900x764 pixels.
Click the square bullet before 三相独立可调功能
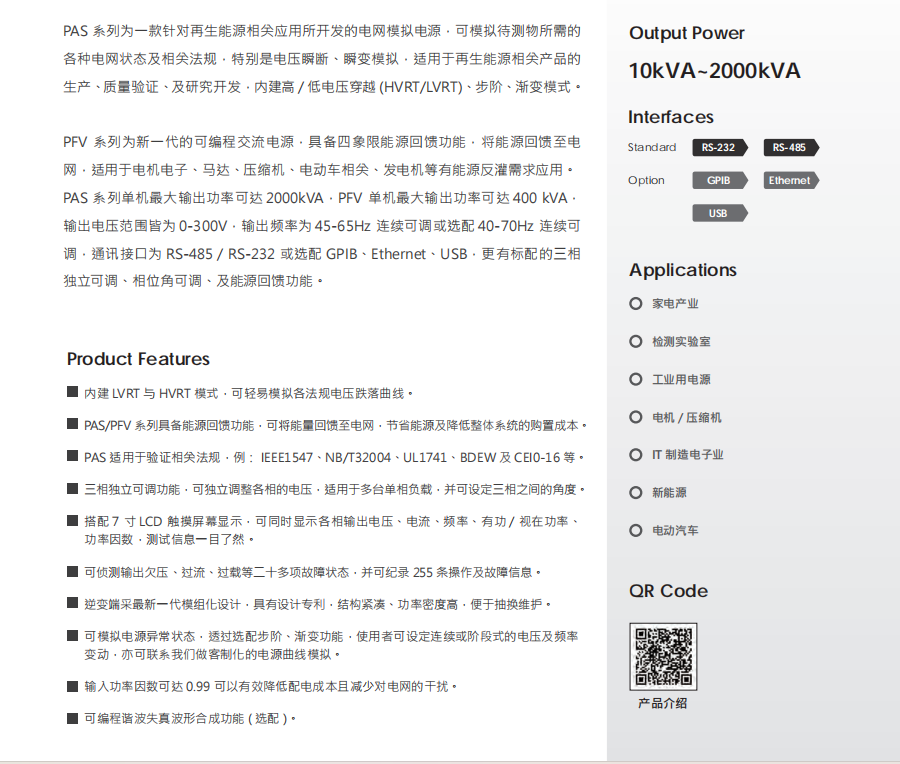pyautogui.click(x=73, y=489)
